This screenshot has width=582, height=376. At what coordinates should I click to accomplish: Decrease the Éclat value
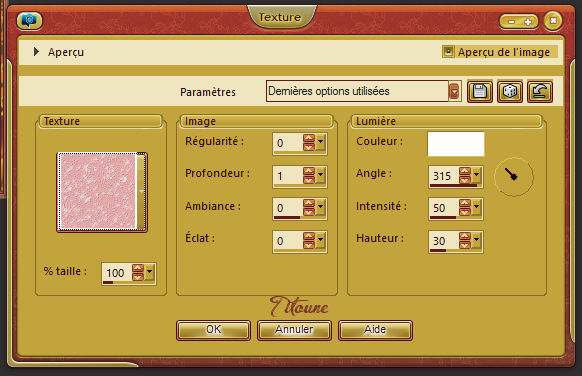[309, 245]
